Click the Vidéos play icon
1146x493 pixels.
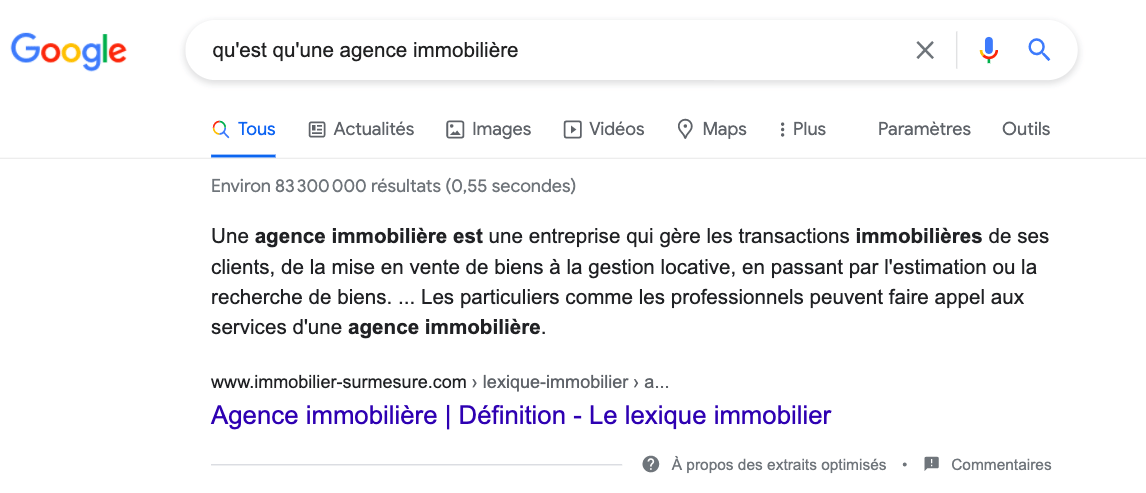tap(573, 129)
